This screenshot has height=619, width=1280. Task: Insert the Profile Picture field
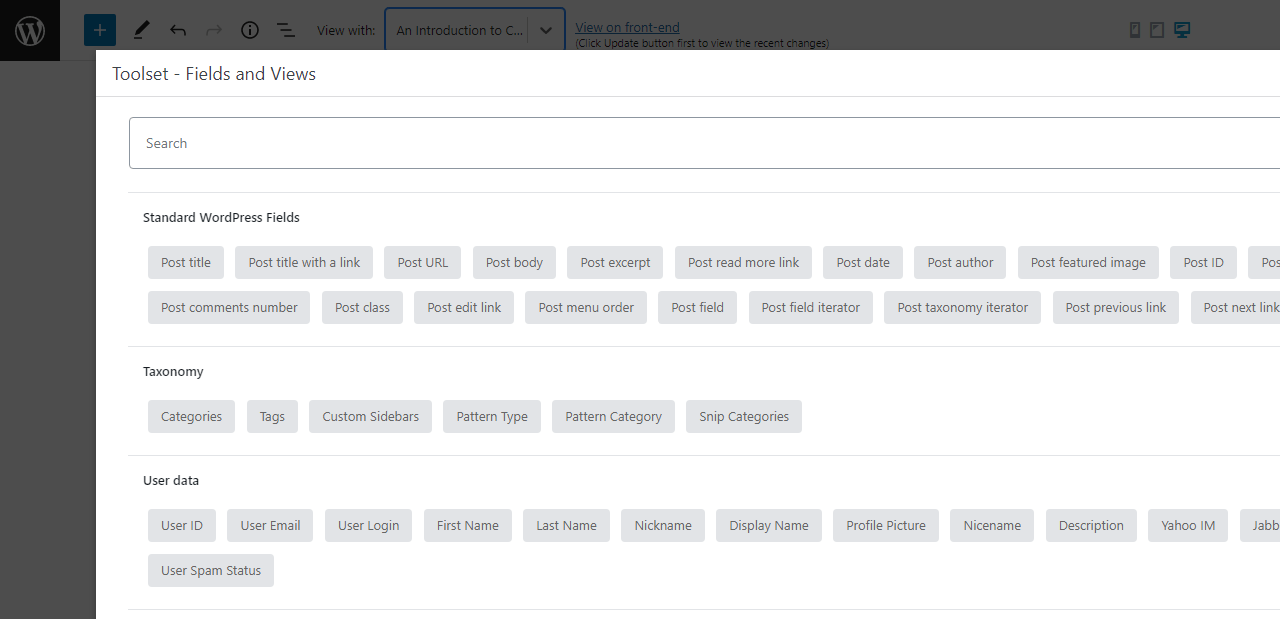tap(886, 525)
